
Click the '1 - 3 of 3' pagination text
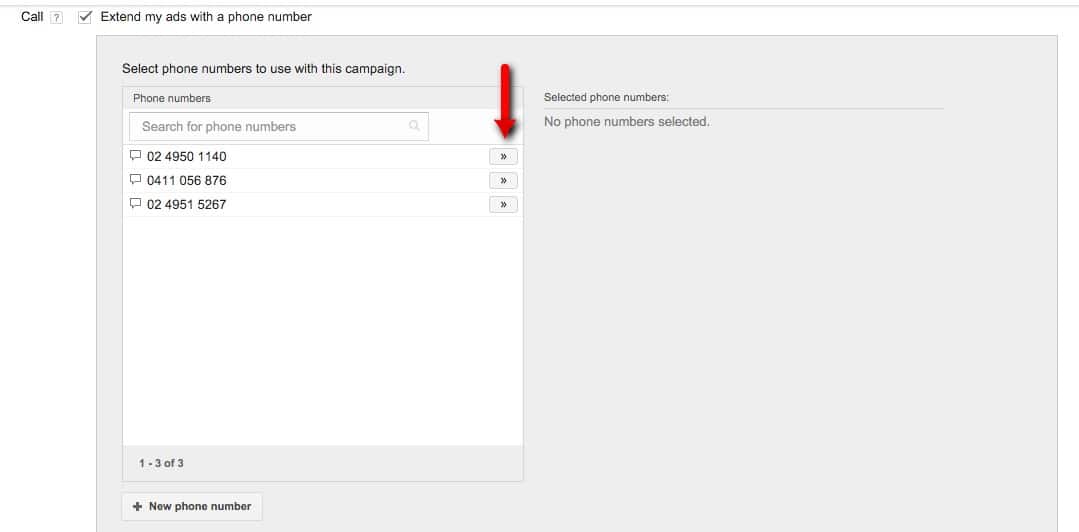tap(161, 463)
